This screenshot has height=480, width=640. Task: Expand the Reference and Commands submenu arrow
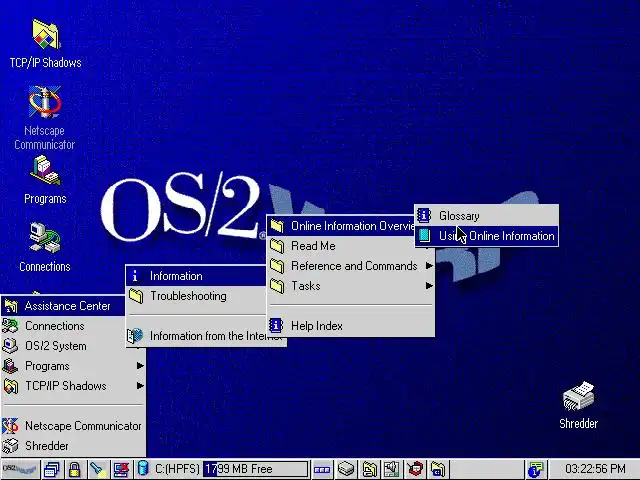429,266
